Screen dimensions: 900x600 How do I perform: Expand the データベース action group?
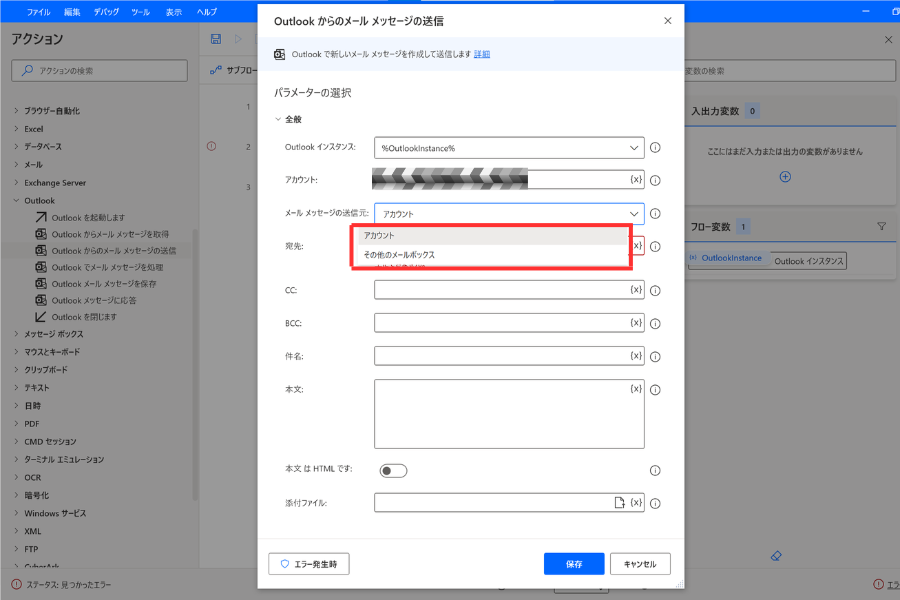click(x=16, y=146)
